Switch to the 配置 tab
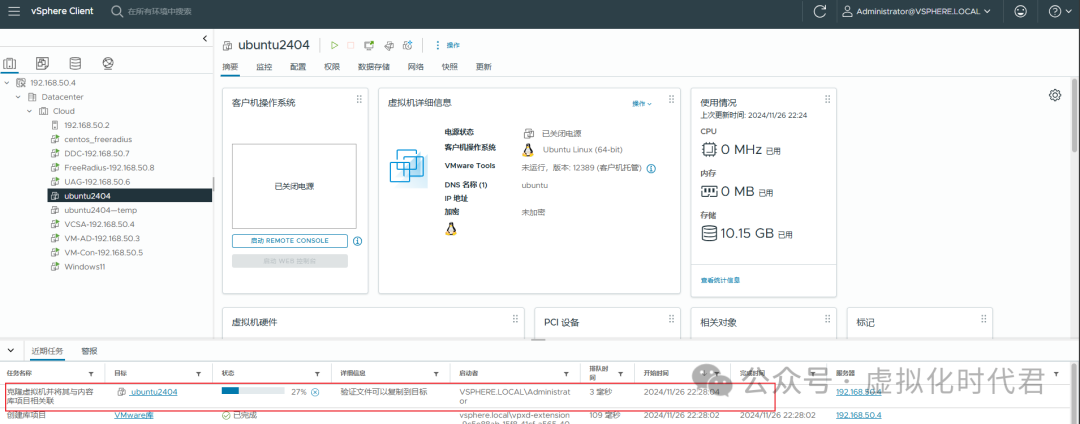This screenshot has height=424, width=1080. coord(298,67)
